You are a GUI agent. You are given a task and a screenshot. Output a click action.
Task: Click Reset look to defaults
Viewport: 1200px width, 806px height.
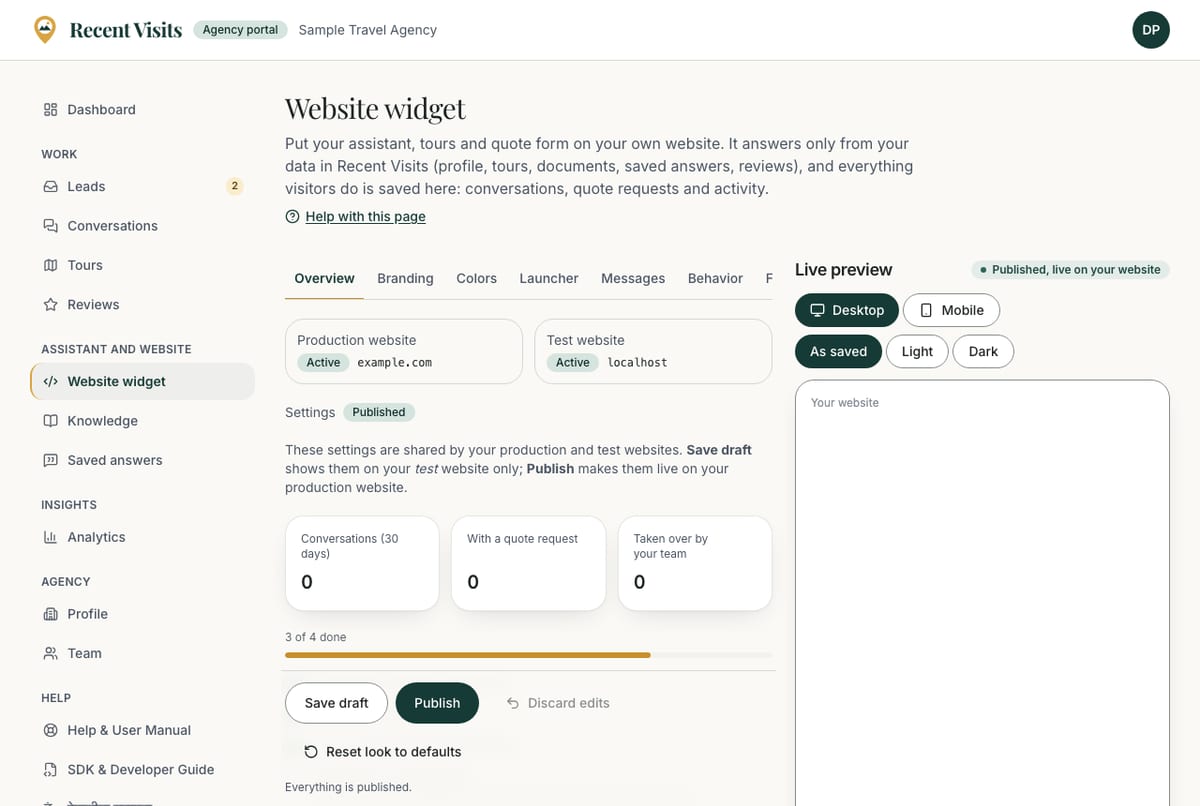click(x=382, y=752)
